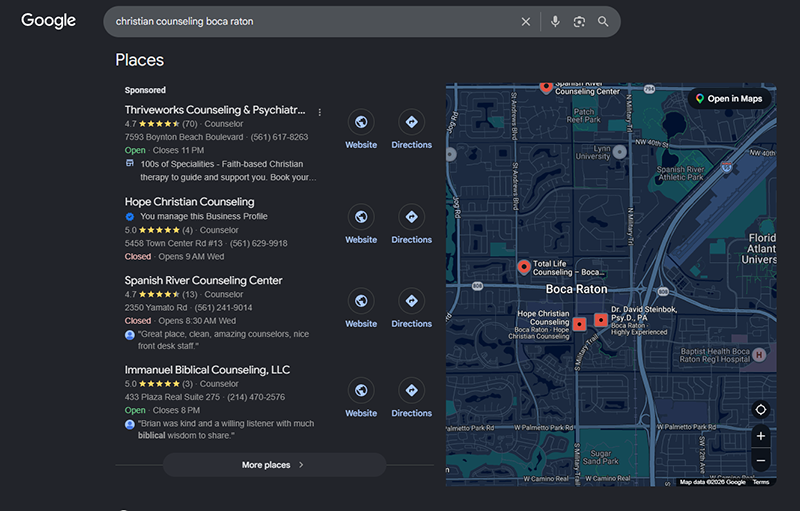Click the Baptist Health hospital H marker
The height and width of the screenshot is (511, 800).
[759, 354]
